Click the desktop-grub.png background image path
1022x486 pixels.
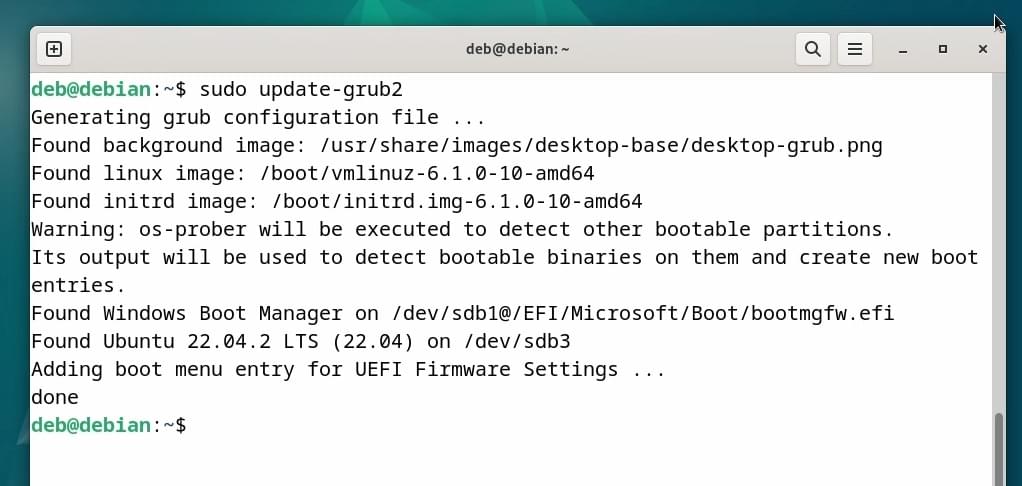[x=601, y=145]
